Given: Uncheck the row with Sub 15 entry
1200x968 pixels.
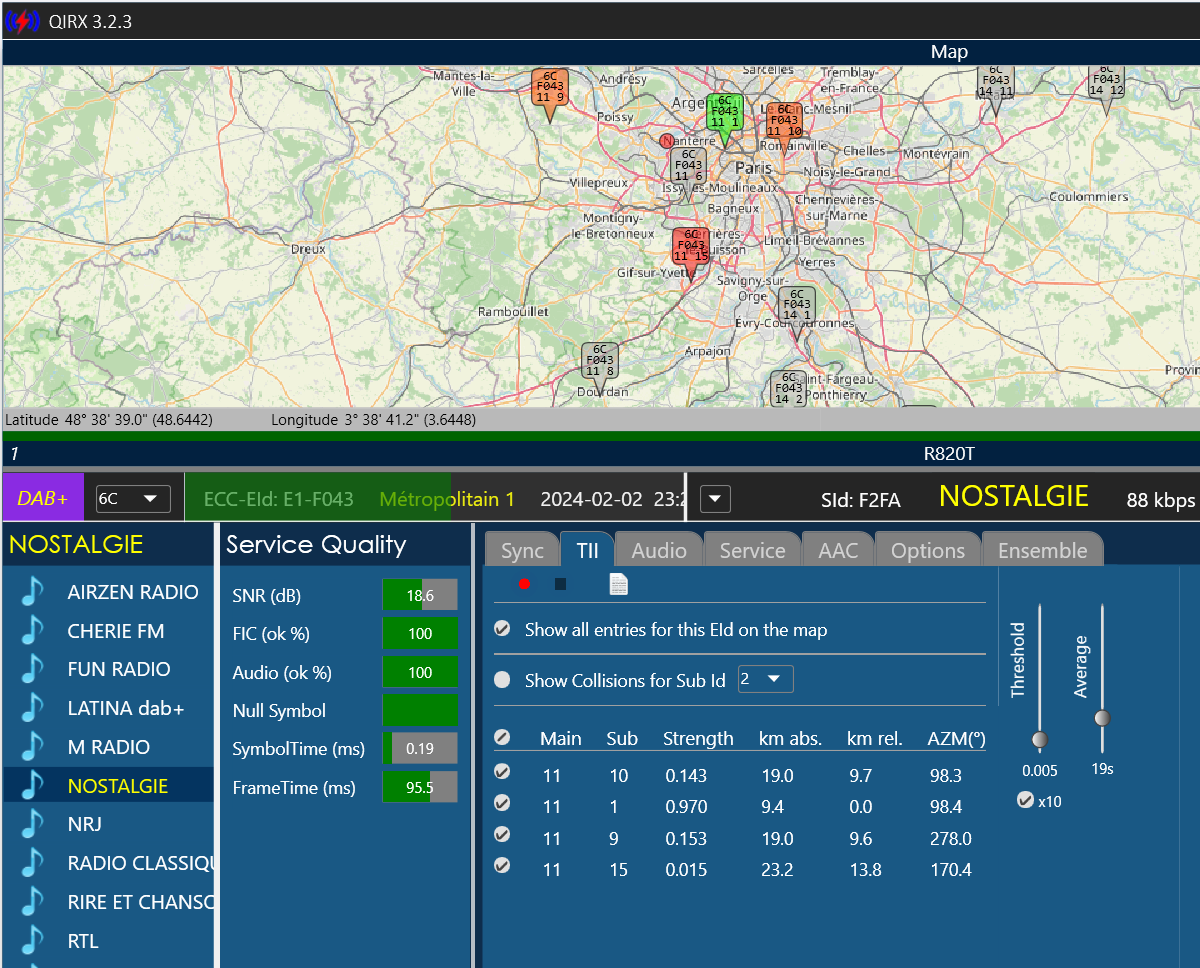Looking at the screenshot, I should (503, 866).
